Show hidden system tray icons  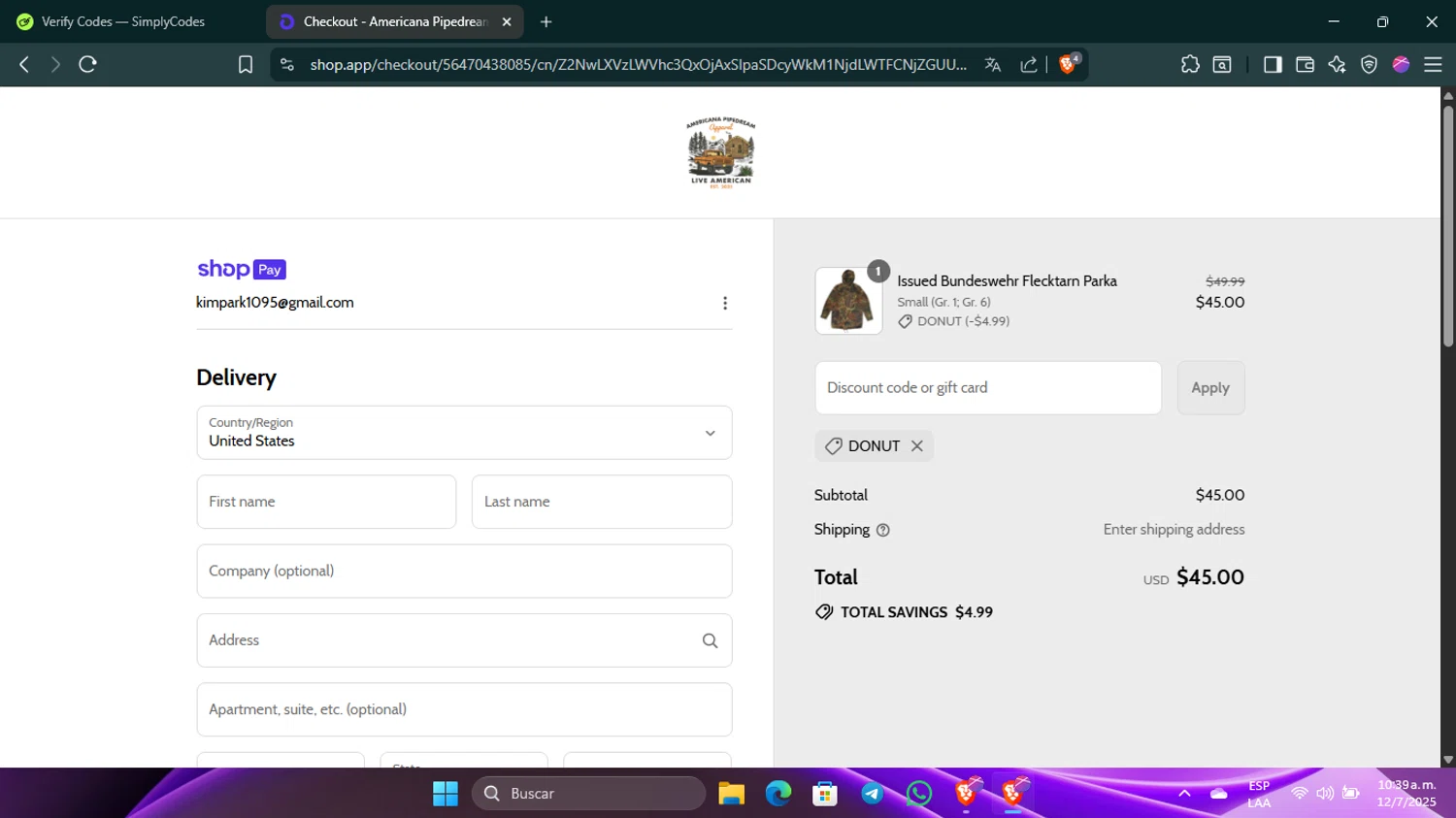1184,793
